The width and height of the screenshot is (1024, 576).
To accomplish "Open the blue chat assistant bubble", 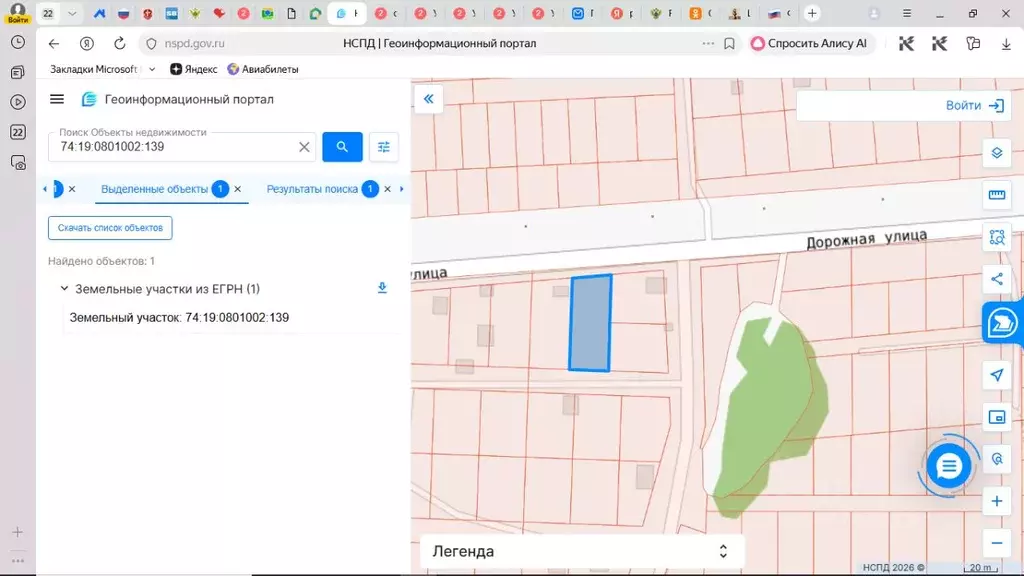I will [948, 466].
